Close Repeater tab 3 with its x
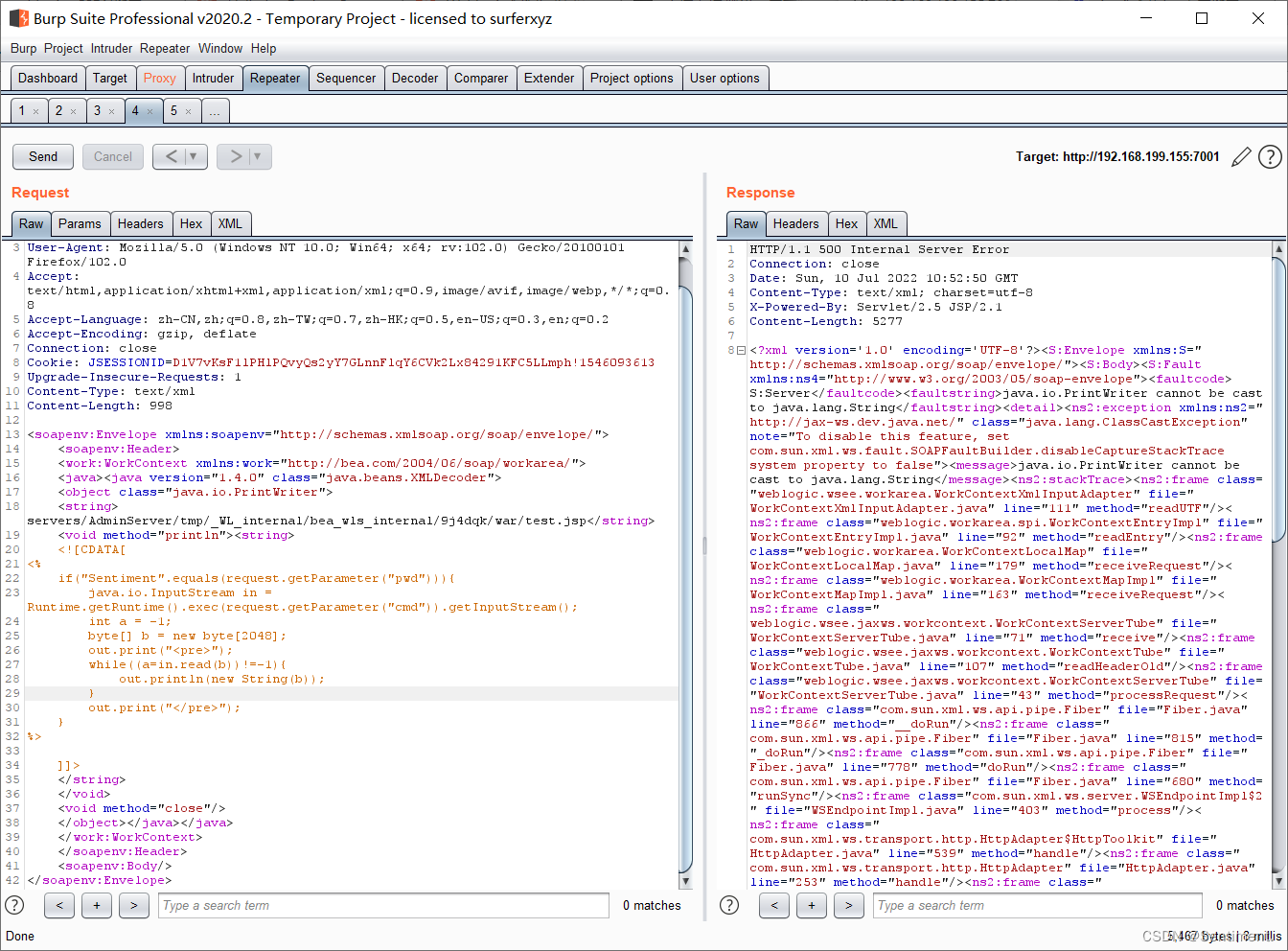 pos(111,111)
